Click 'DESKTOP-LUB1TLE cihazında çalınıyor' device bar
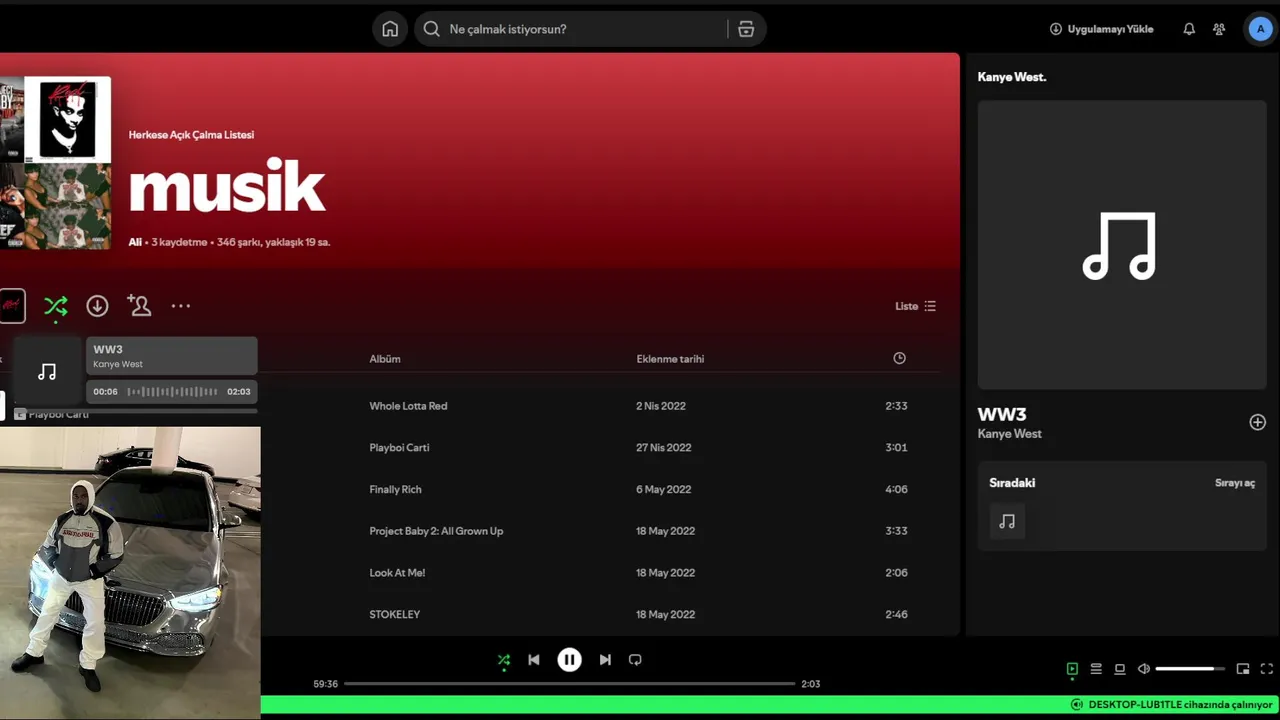This screenshot has width=1280, height=720. [x=1171, y=705]
